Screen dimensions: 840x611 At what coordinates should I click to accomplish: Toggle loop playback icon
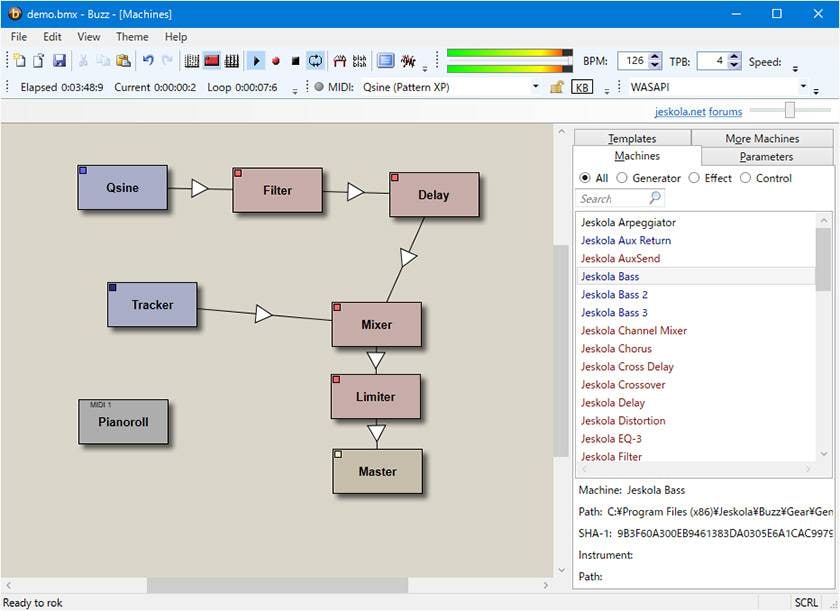316,61
